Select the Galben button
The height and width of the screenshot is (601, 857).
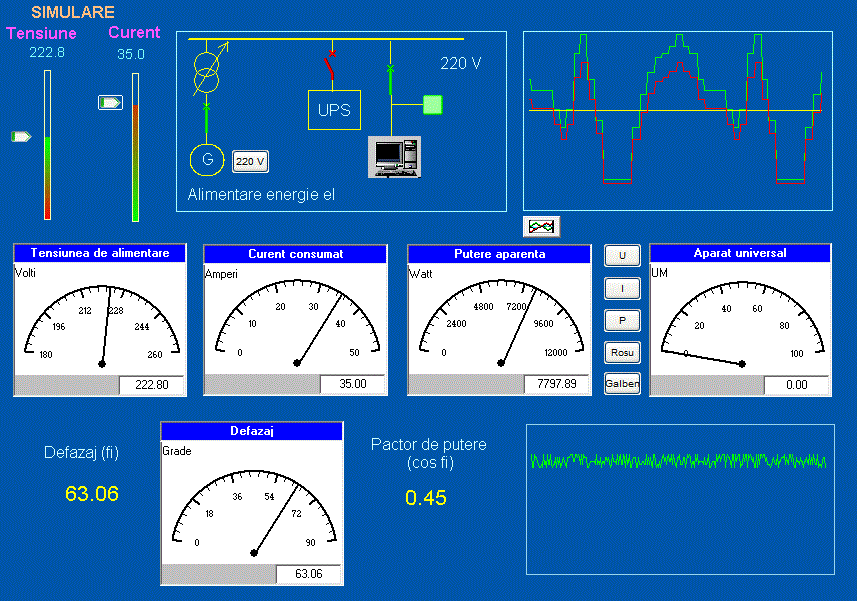pyautogui.click(x=622, y=384)
